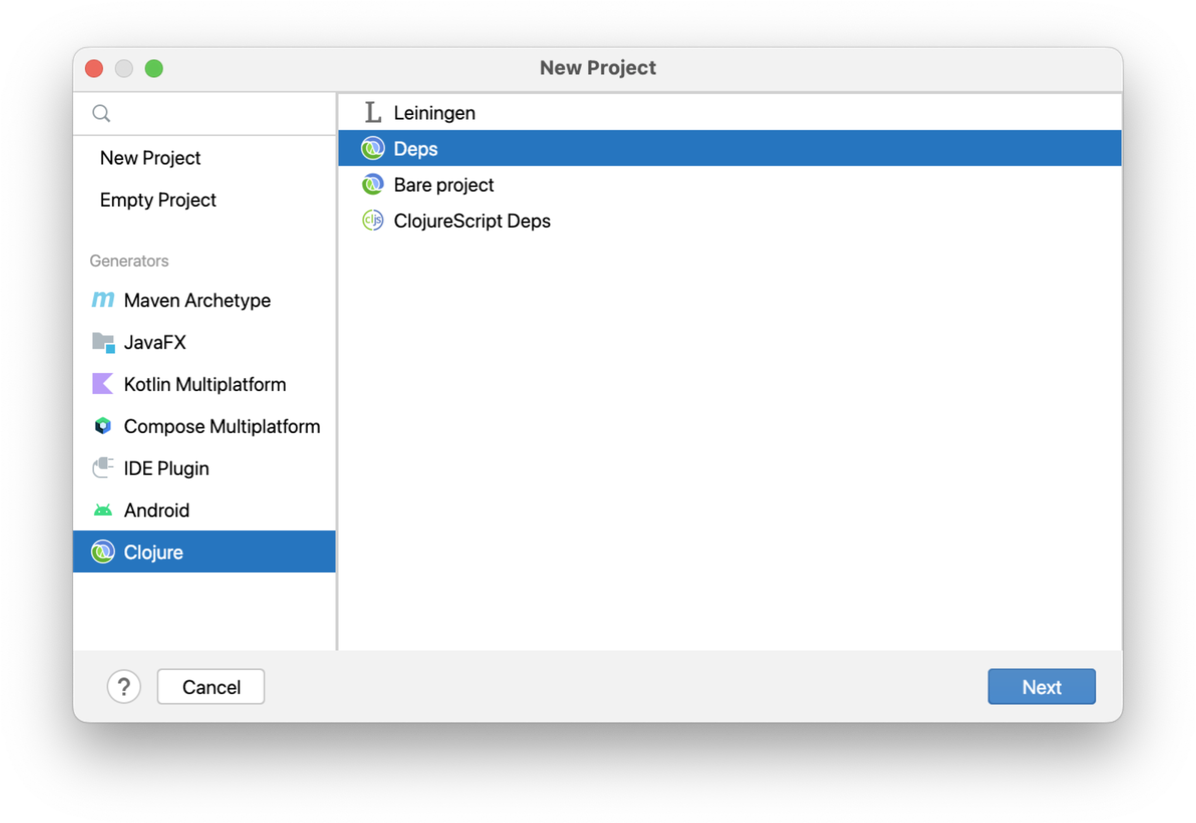
Task: Click the ClojureScript Deps cljs icon
Action: [372, 220]
